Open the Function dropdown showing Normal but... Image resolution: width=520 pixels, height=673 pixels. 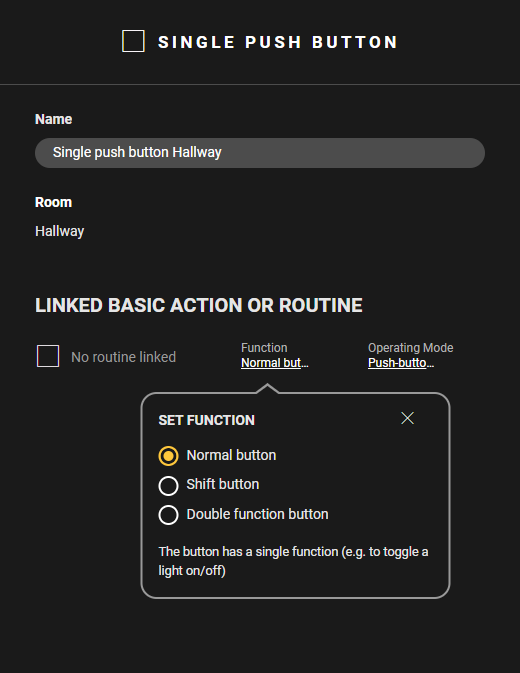coord(275,363)
